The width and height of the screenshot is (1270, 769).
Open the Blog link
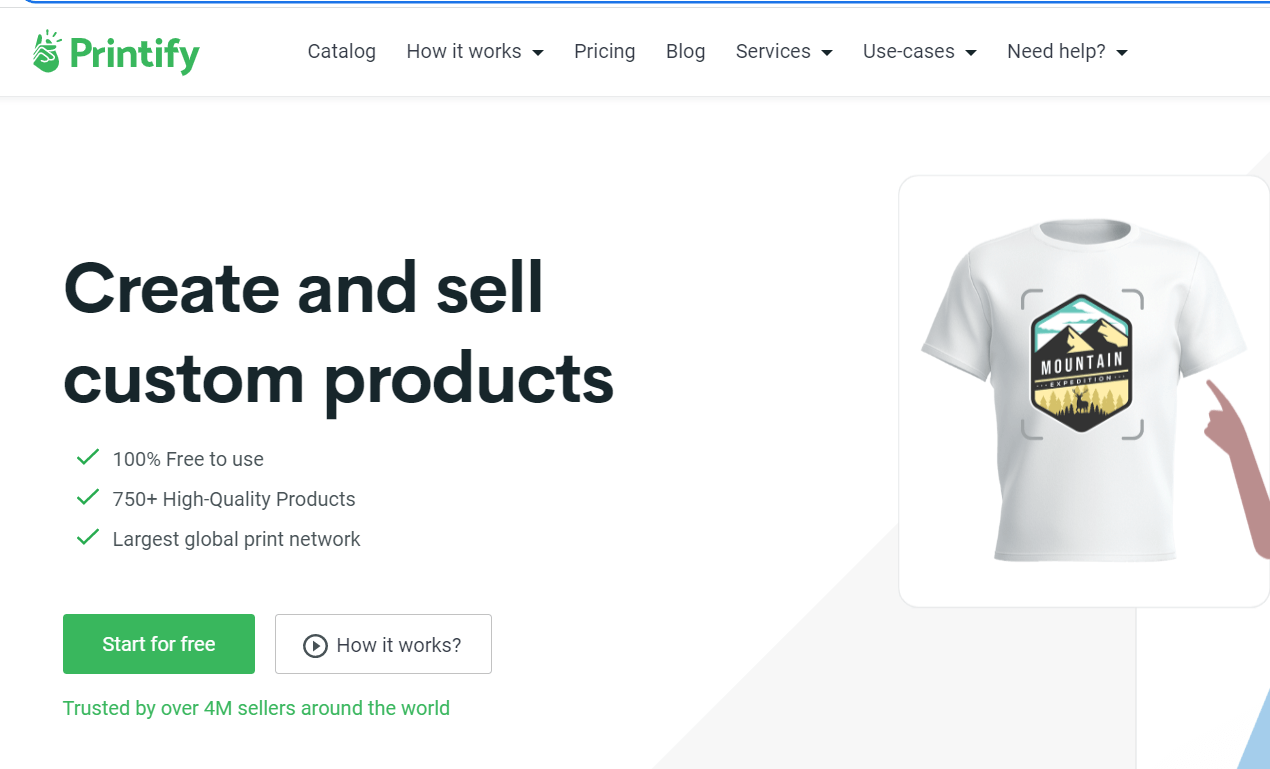point(686,51)
